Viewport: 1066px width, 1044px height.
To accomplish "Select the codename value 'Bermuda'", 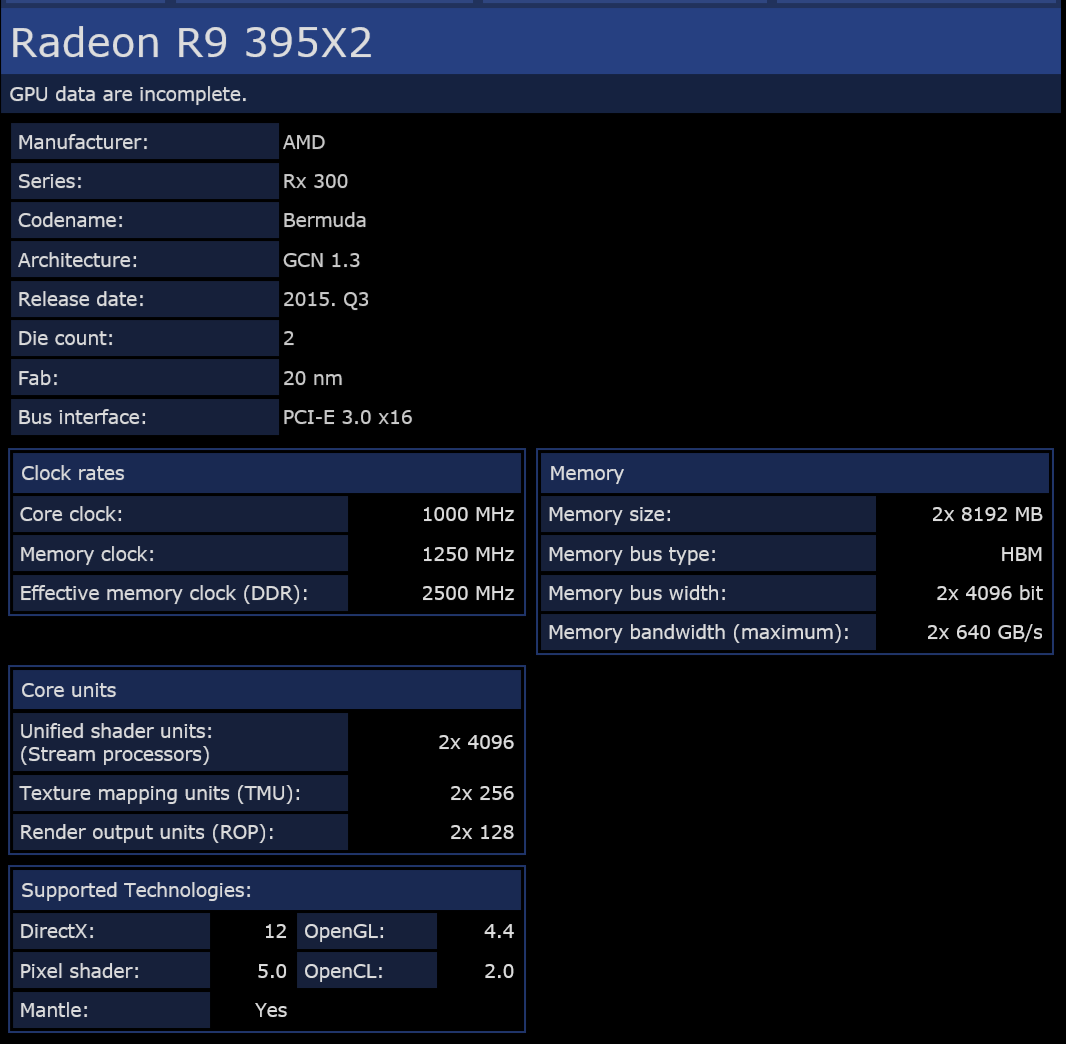I will tap(324, 220).
